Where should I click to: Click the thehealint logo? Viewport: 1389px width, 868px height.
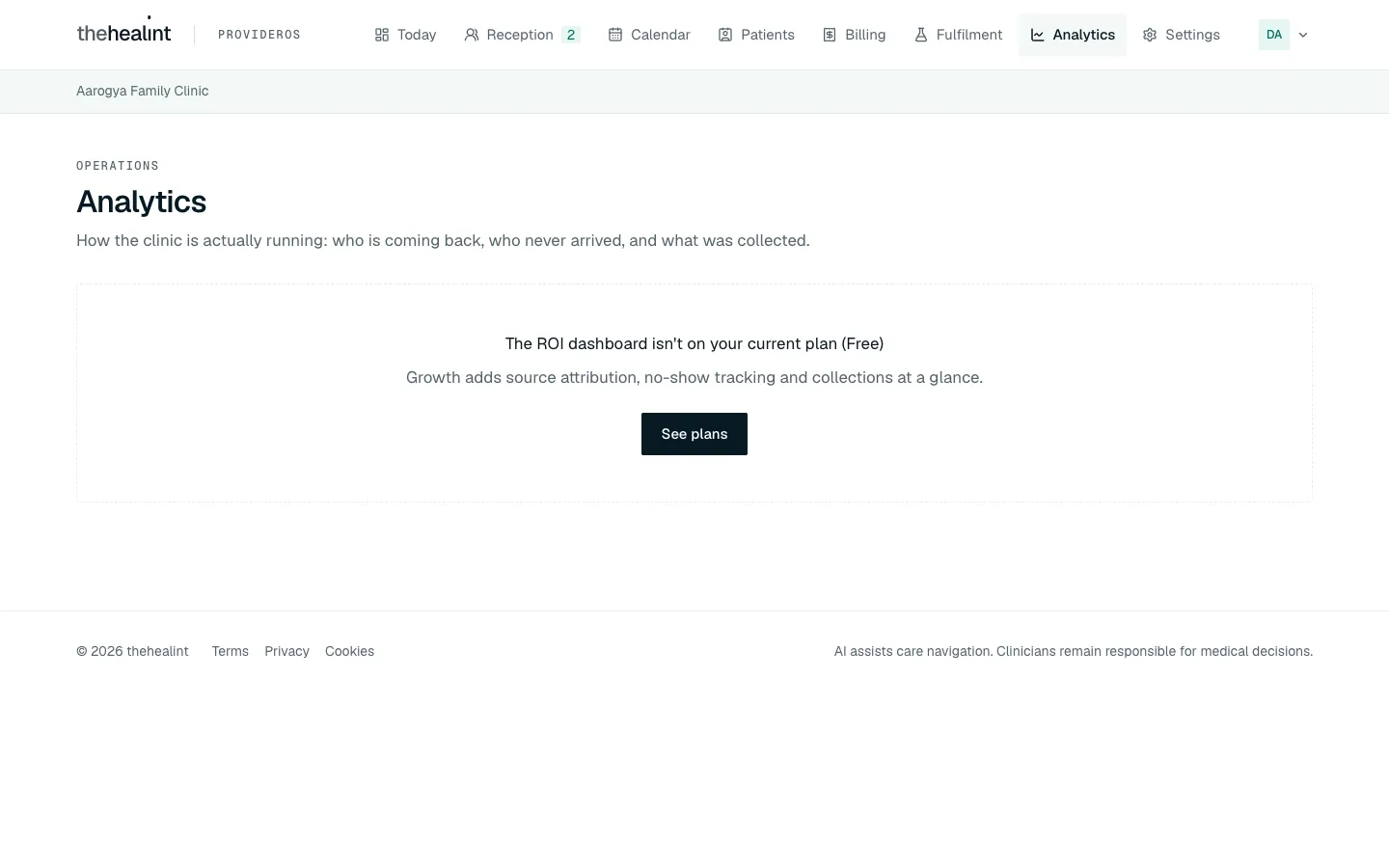pyautogui.click(x=123, y=33)
